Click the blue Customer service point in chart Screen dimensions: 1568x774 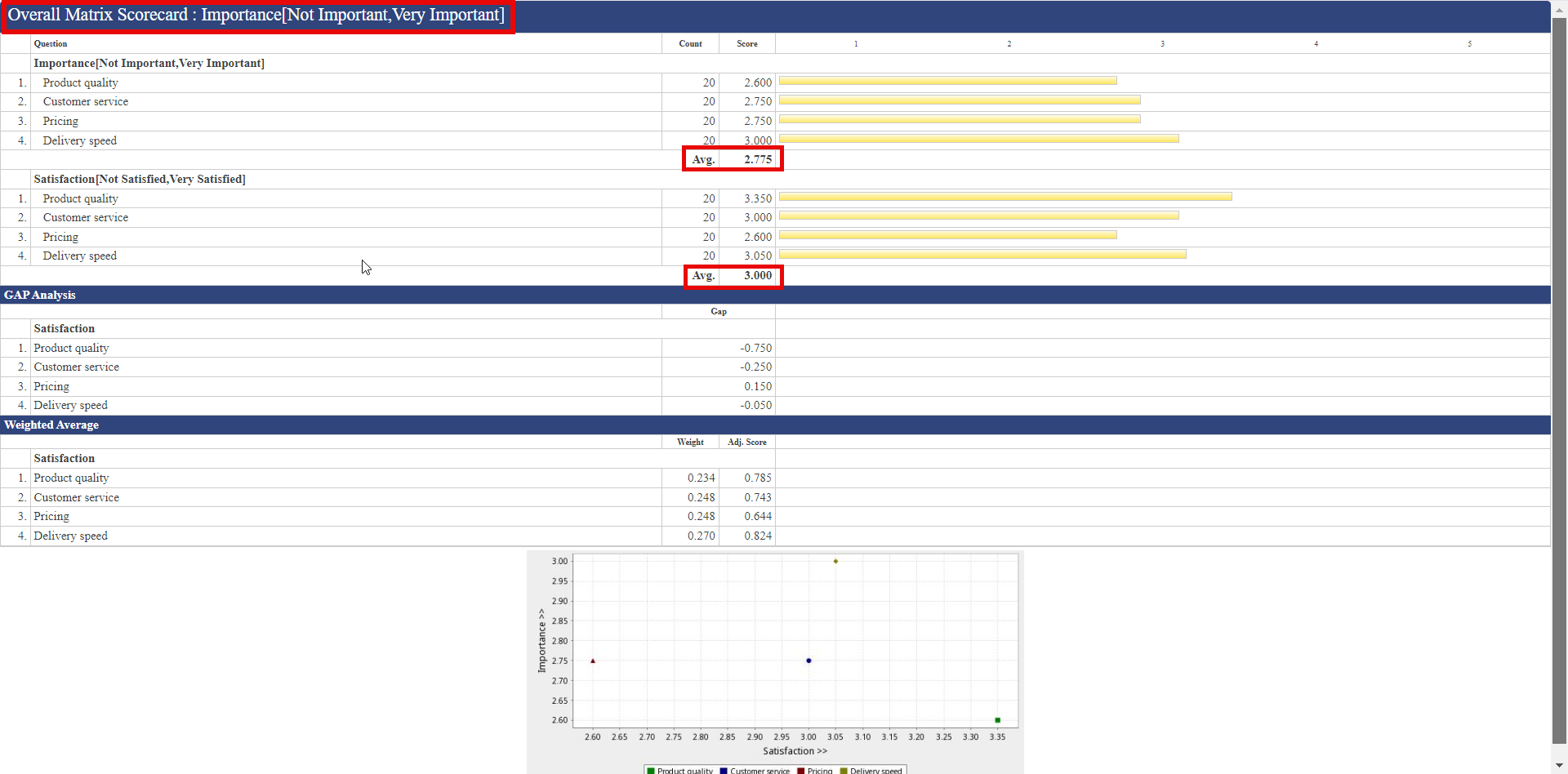(x=808, y=661)
